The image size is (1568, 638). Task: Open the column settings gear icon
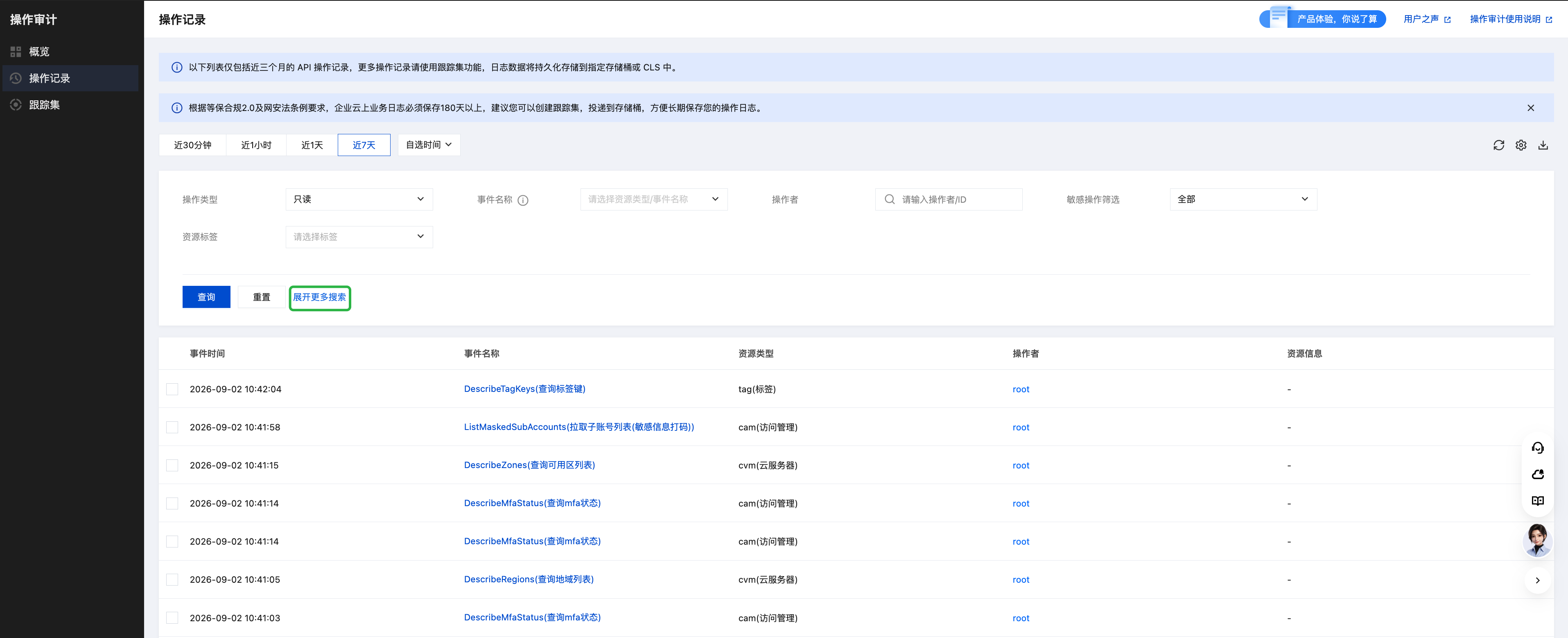click(1521, 145)
